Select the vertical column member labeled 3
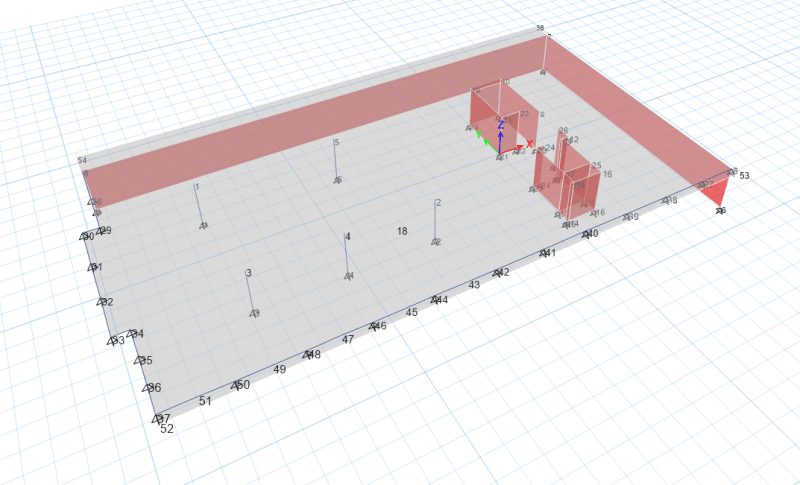Image resolution: width=800 pixels, height=485 pixels. (x=249, y=292)
